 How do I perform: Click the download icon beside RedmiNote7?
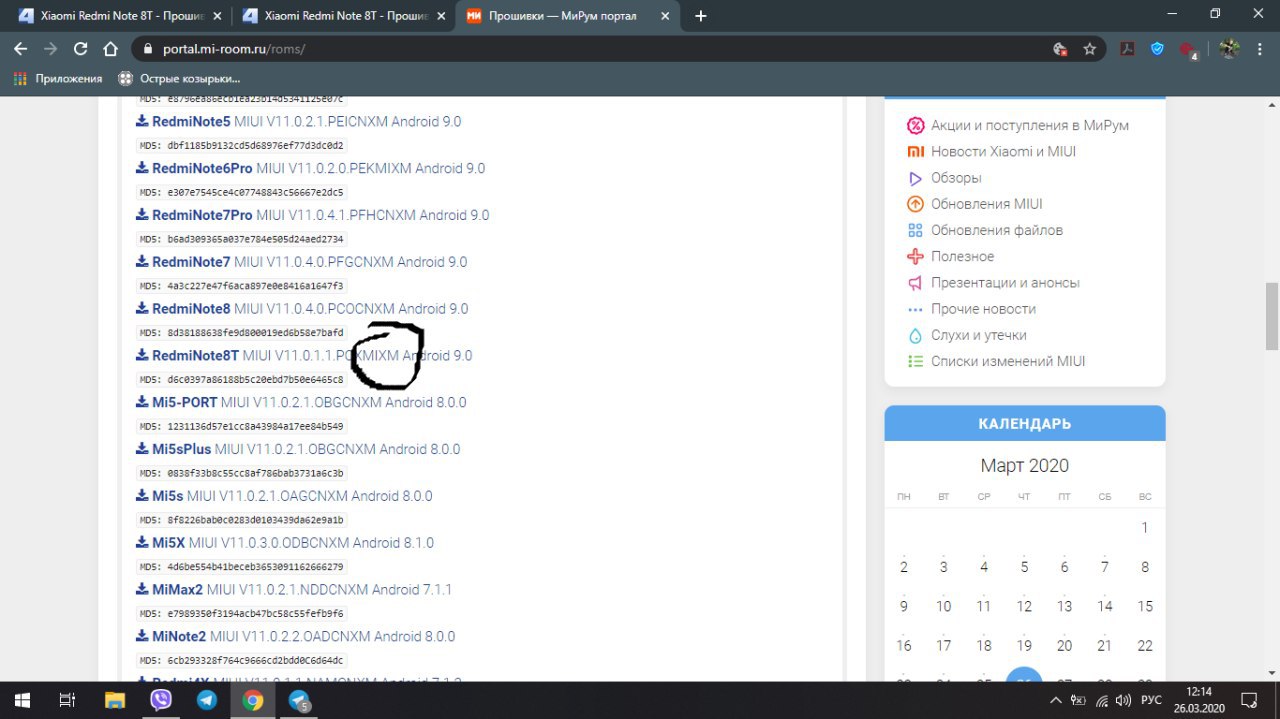(142, 262)
